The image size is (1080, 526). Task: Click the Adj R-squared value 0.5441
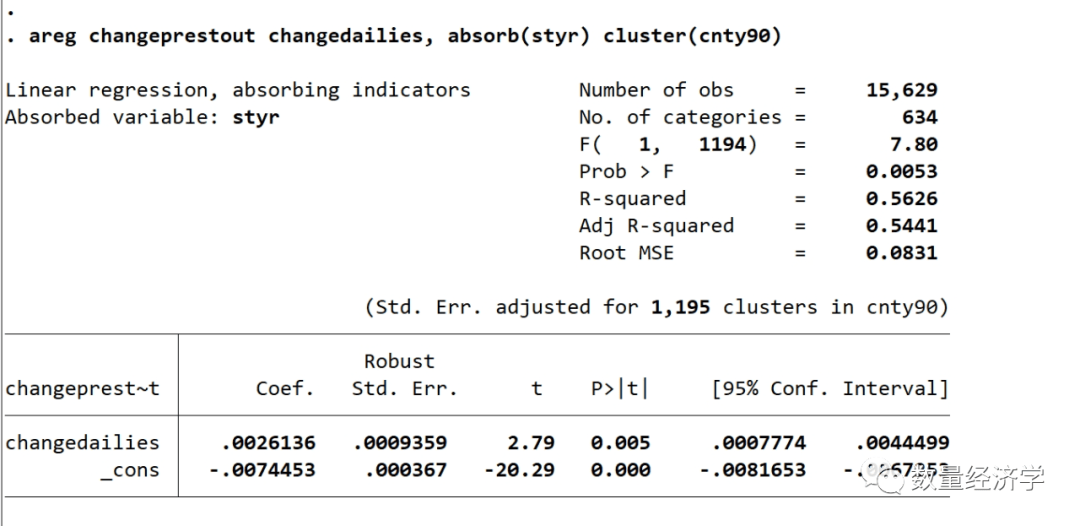901,225
